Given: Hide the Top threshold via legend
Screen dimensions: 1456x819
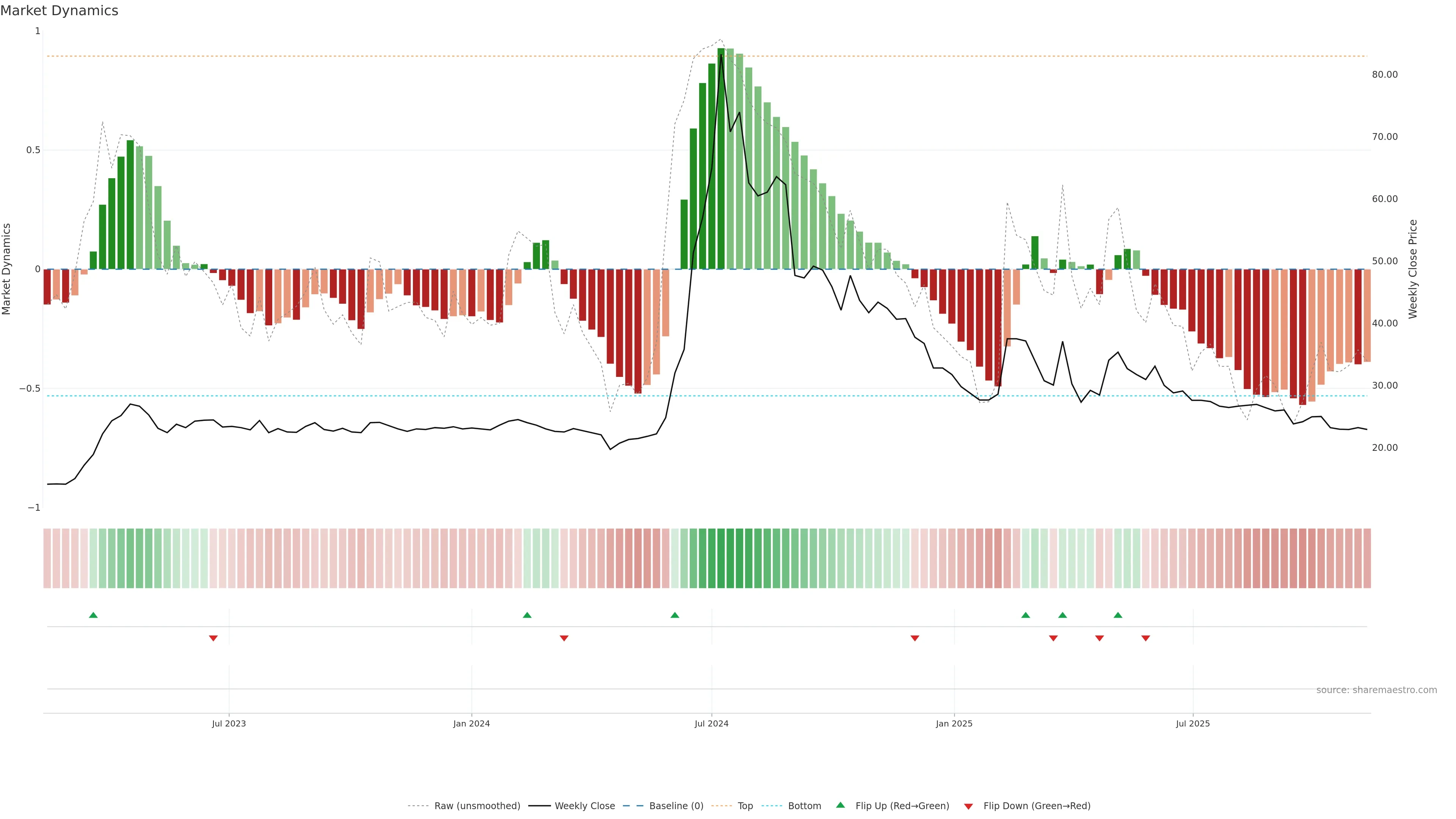Looking at the screenshot, I should coord(745,806).
